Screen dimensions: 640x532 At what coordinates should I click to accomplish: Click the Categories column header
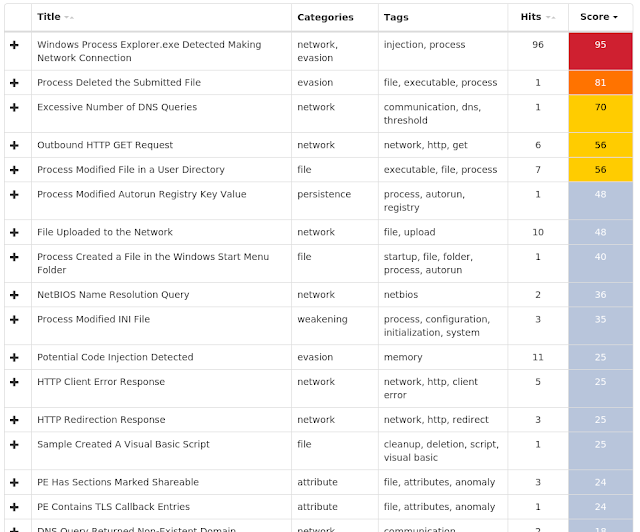[325, 17]
